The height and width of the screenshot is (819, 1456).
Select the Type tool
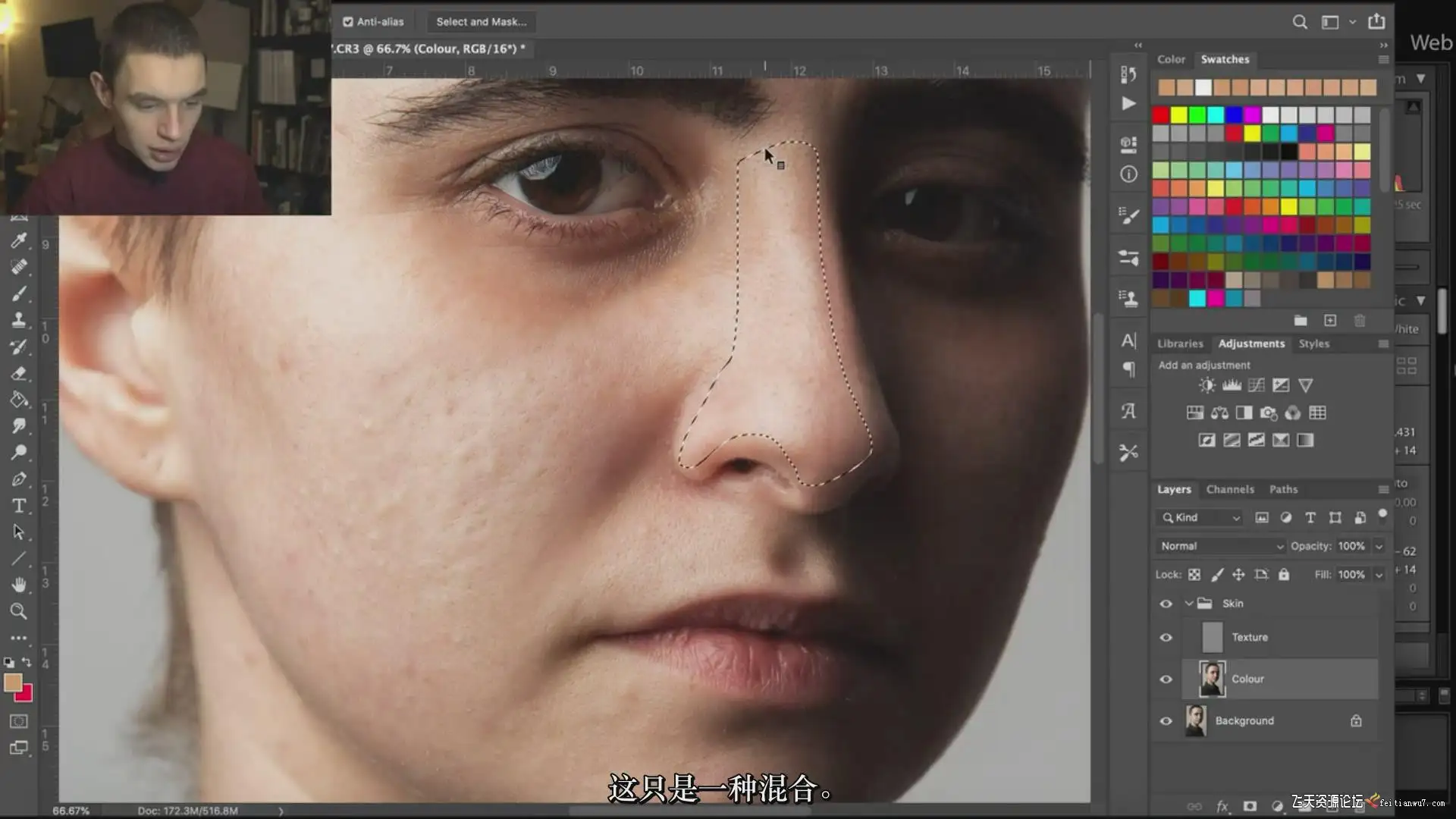19,506
